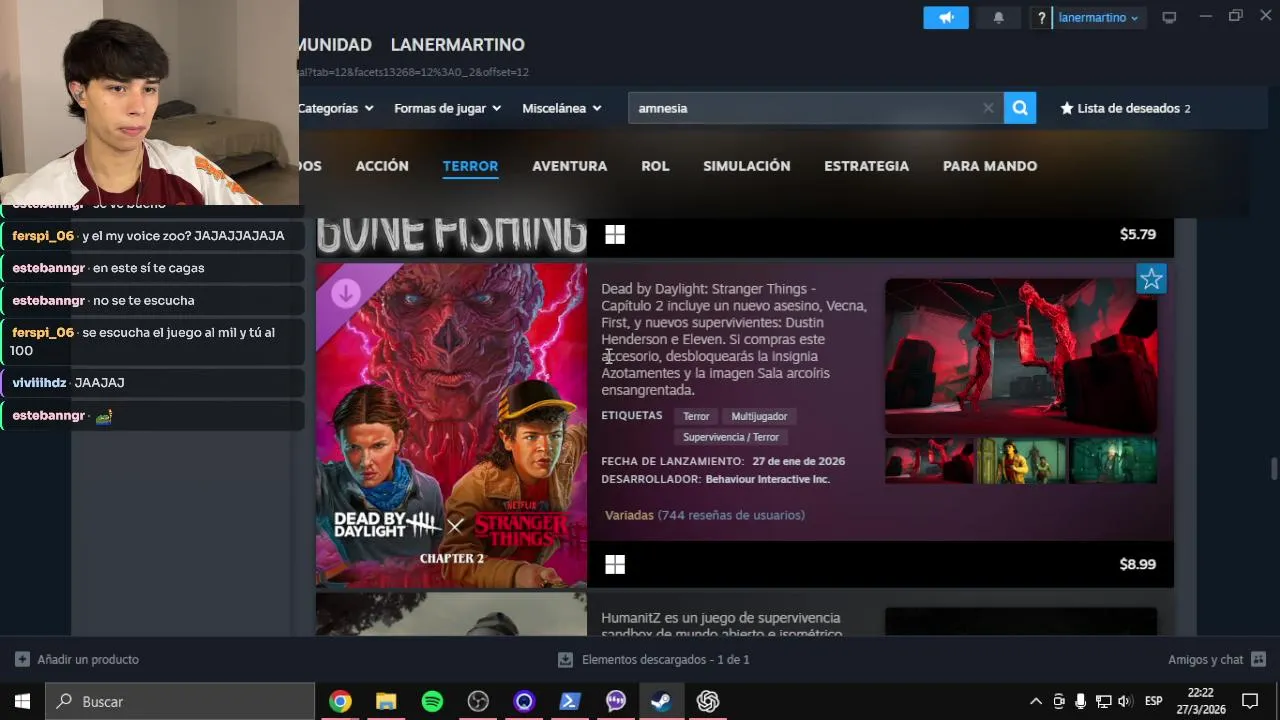Image resolution: width=1280 pixels, height=720 pixels.
Task: Switch to Big Picture mode icon
Action: point(1169,18)
